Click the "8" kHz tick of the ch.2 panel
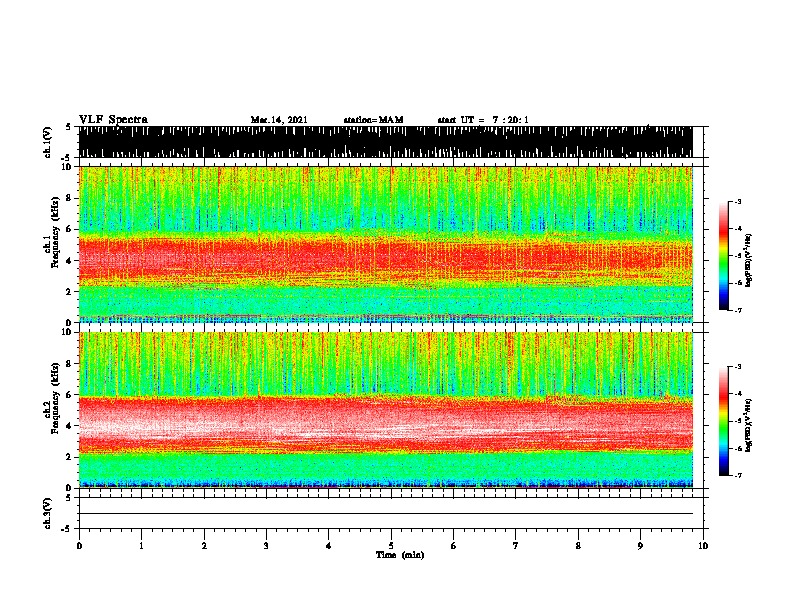 click(x=69, y=364)
